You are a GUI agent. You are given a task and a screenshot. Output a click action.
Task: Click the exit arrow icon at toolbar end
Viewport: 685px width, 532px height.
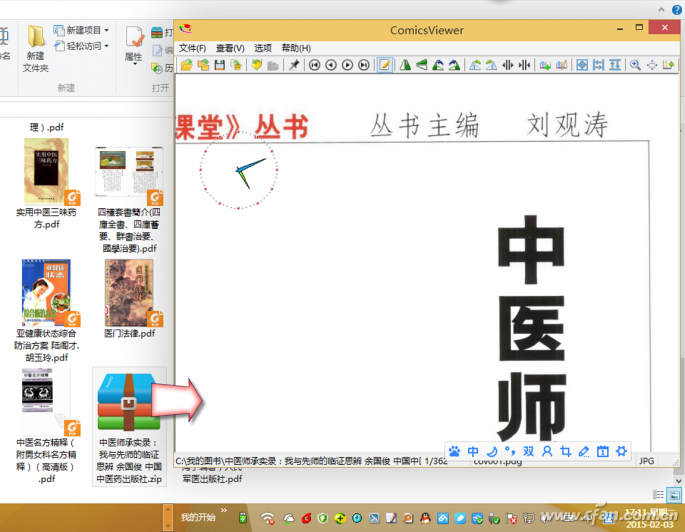tap(668, 66)
